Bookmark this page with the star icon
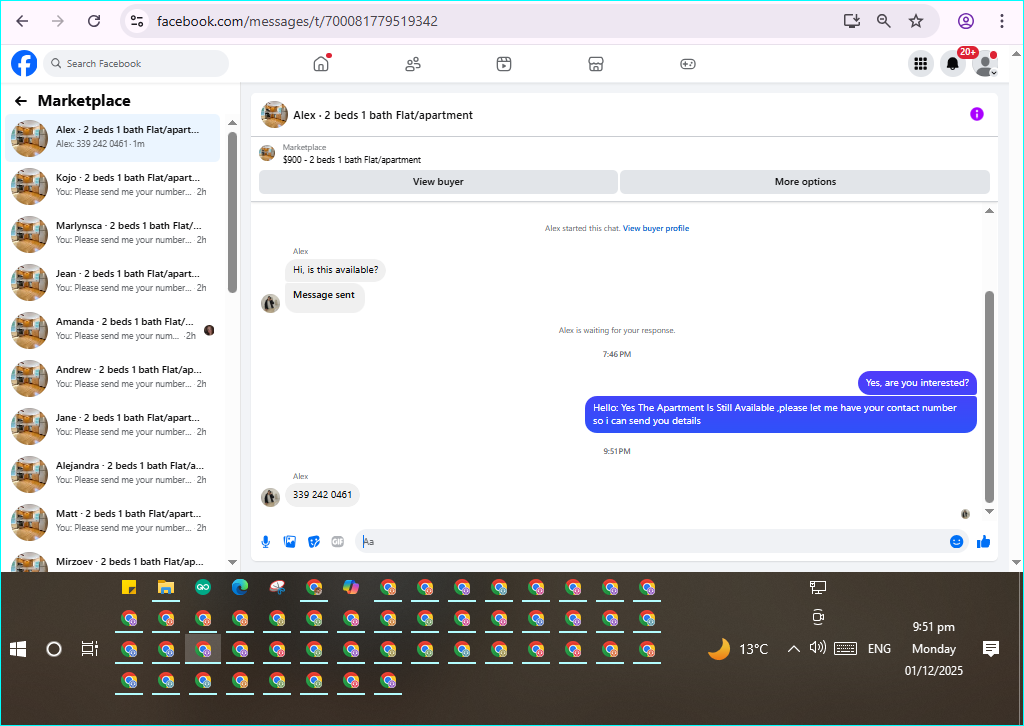1024x726 pixels. tap(916, 21)
